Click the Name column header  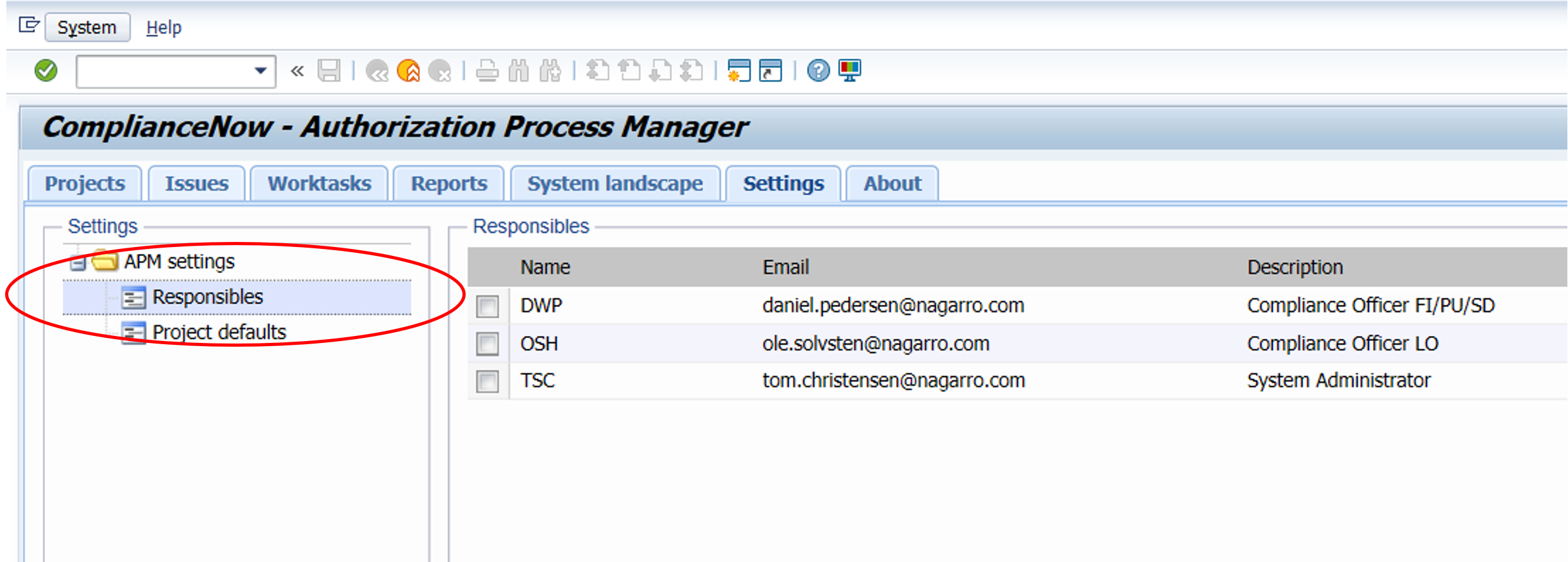tap(545, 267)
